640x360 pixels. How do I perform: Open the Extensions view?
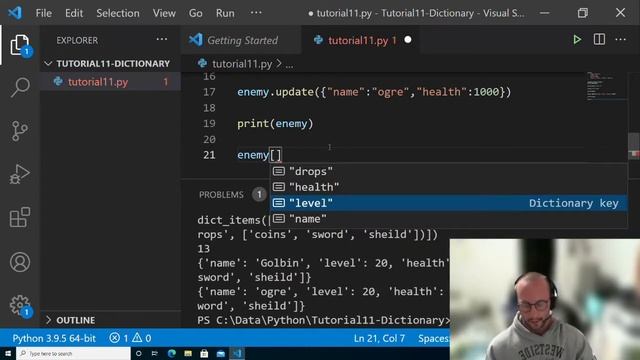[x=20, y=217]
